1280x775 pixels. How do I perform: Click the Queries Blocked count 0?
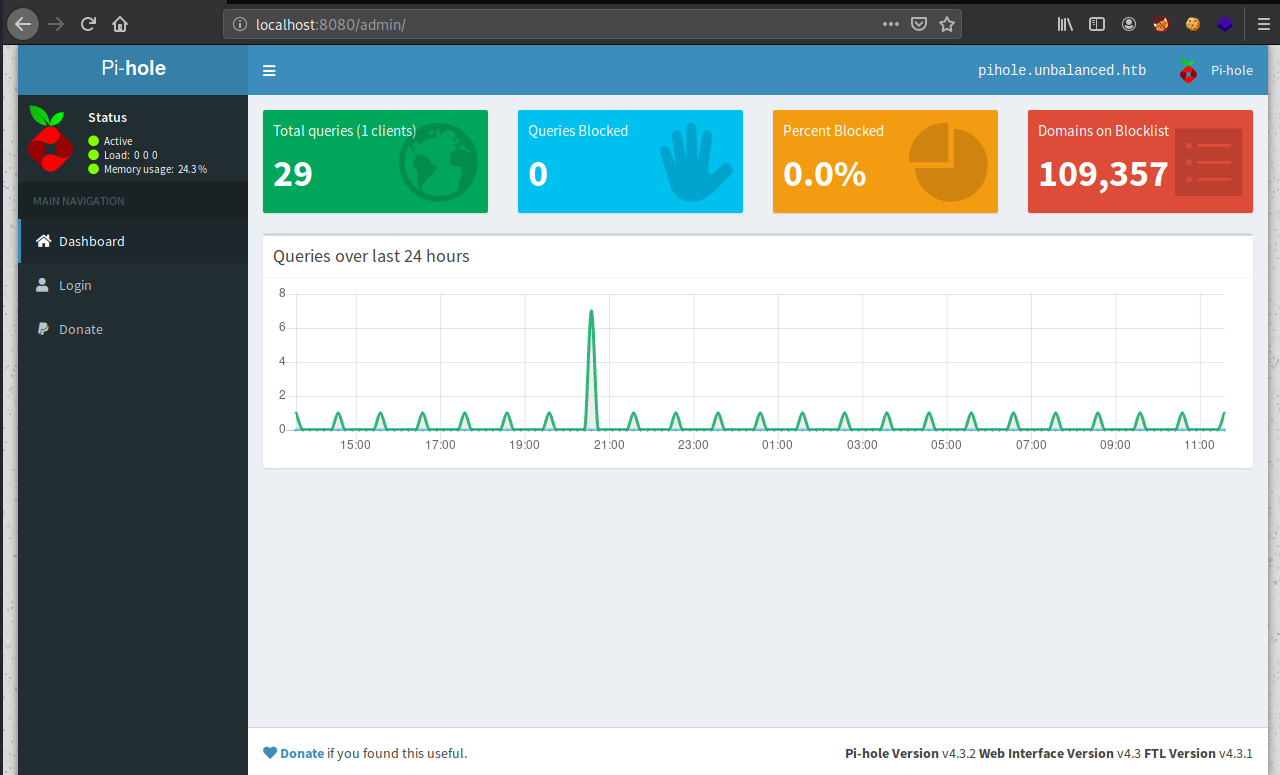coord(538,174)
